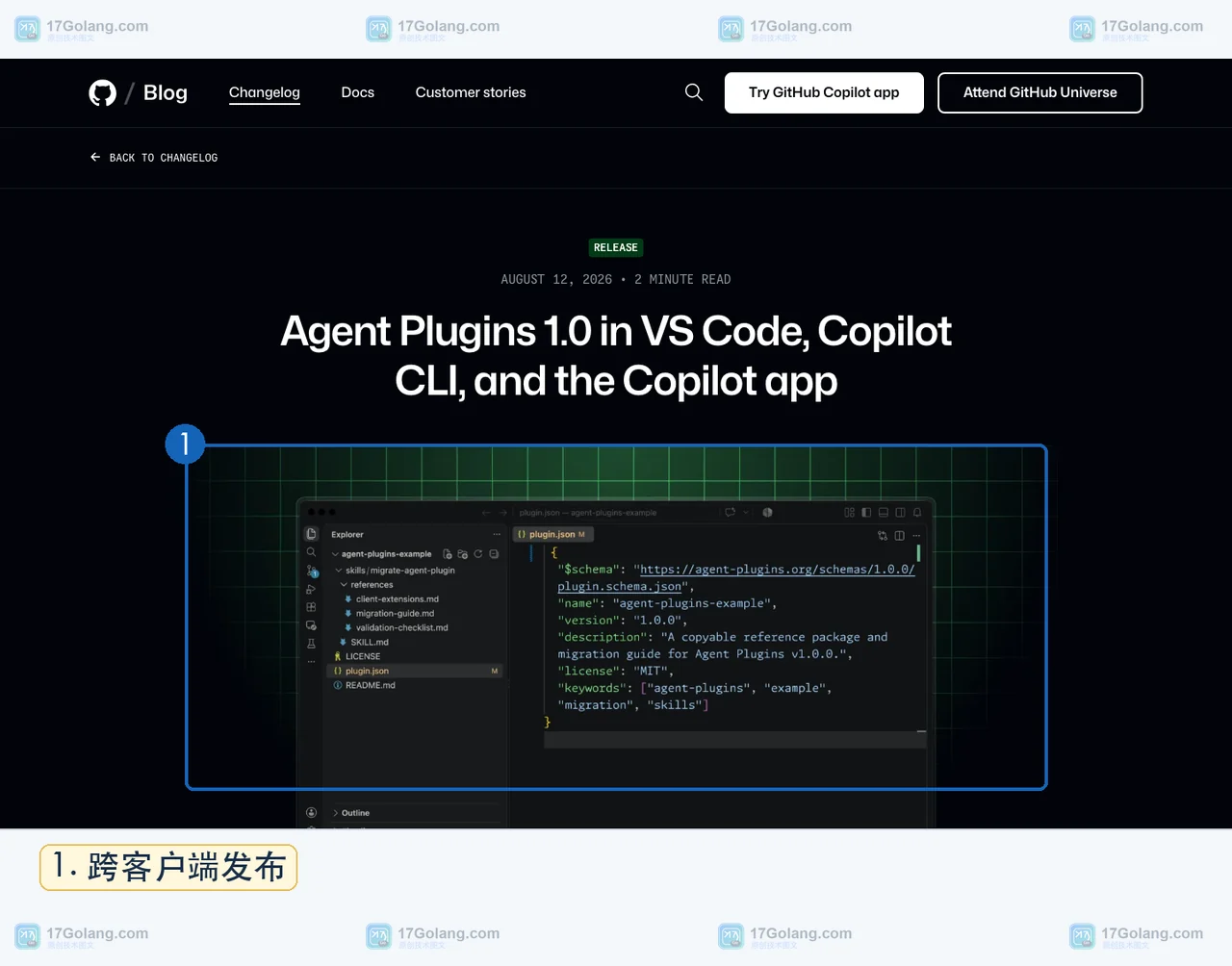Collapse all folders in Explorer

(494, 554)
